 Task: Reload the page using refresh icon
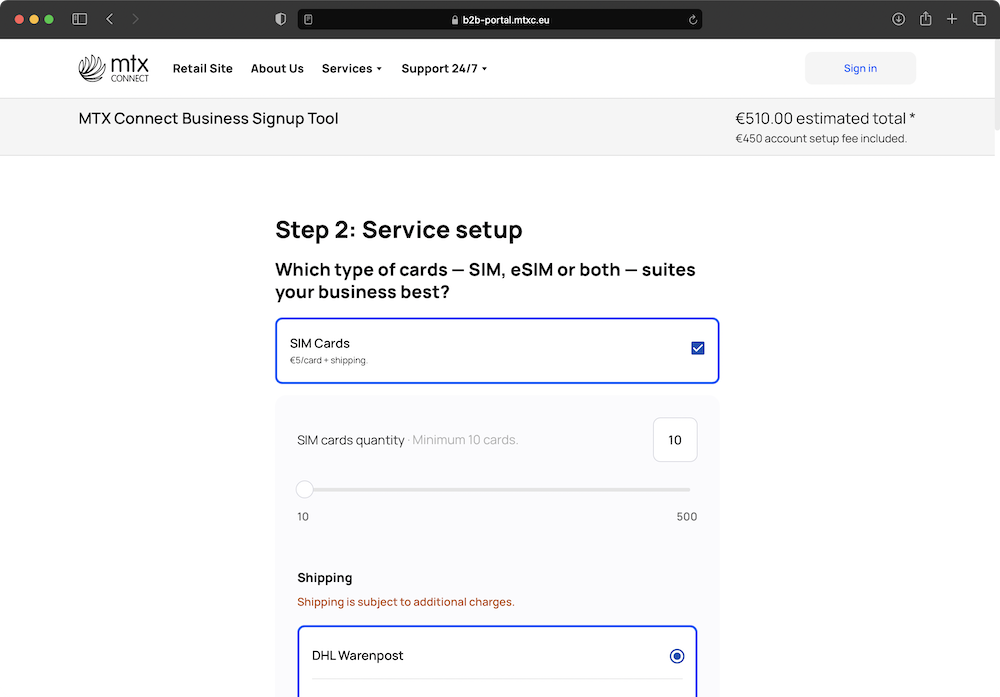point(693,19)
